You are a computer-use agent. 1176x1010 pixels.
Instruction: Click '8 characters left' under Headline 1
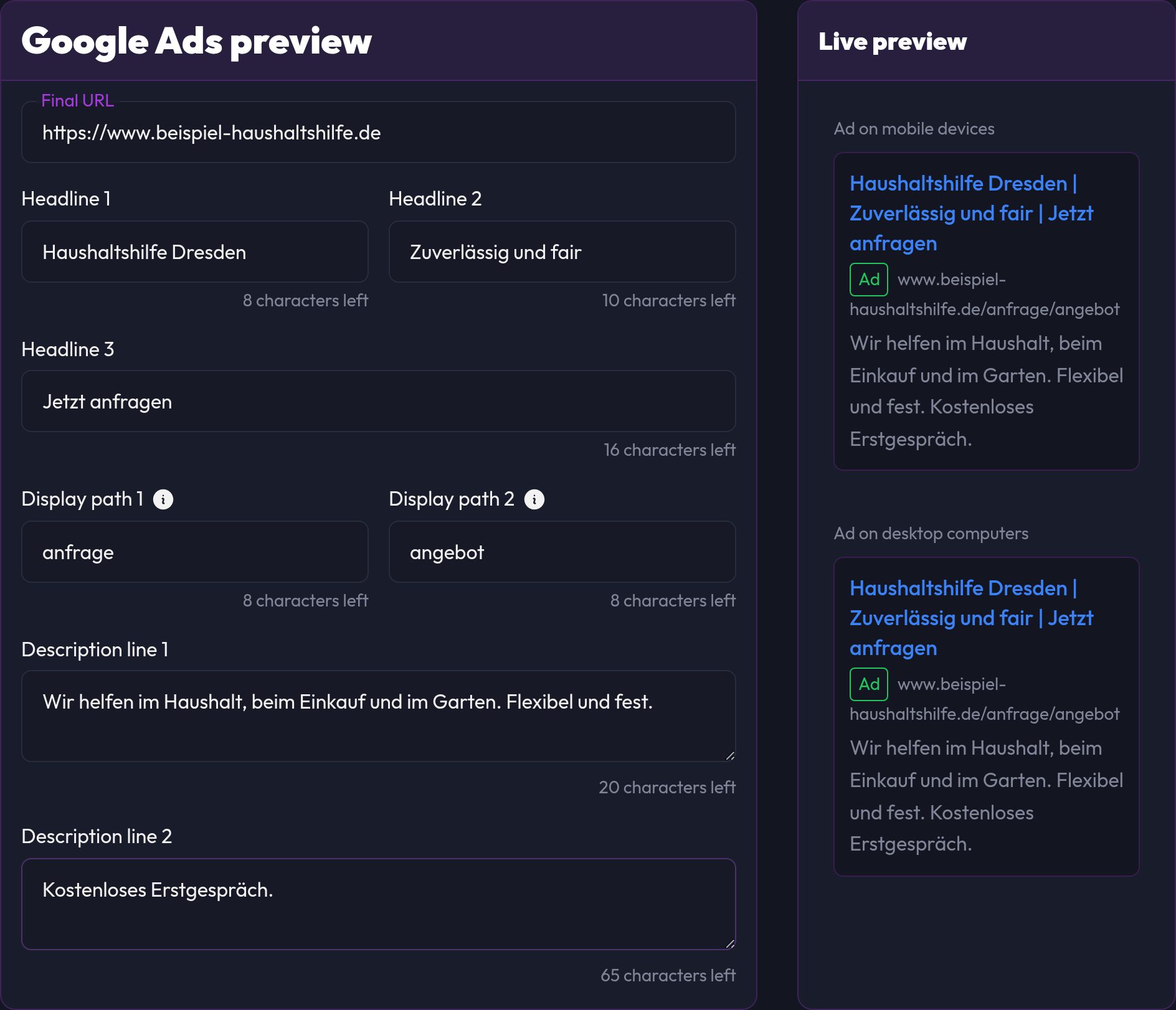click(305, 300)
